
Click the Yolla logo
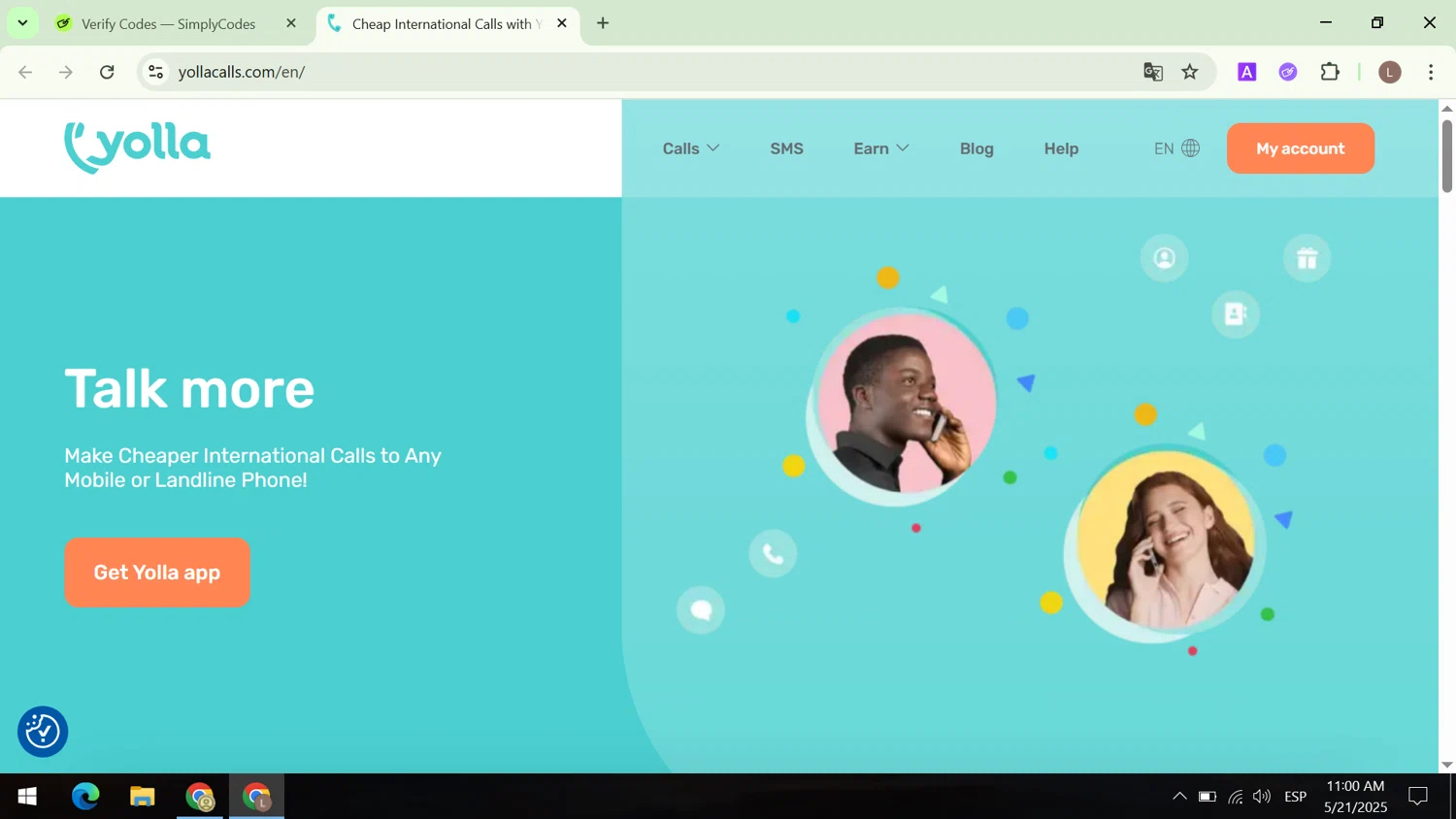pyautogui.click(x=137, y=147)
